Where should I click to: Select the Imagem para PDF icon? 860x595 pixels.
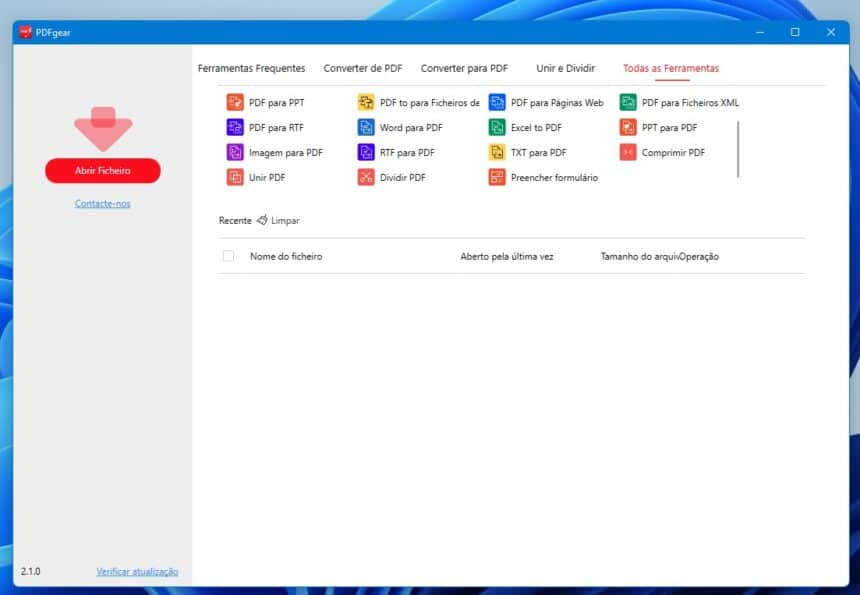coord(235,152)
